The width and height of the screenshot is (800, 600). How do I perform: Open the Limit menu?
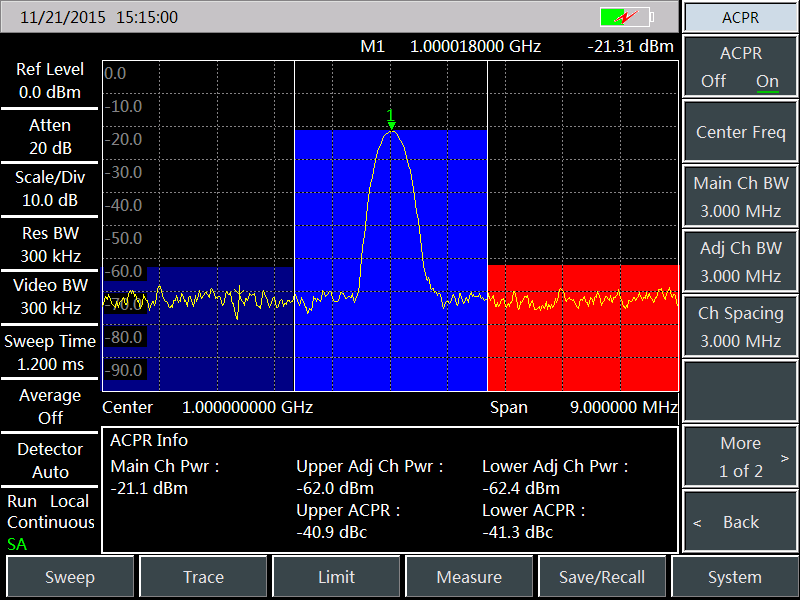click(336, 577)
